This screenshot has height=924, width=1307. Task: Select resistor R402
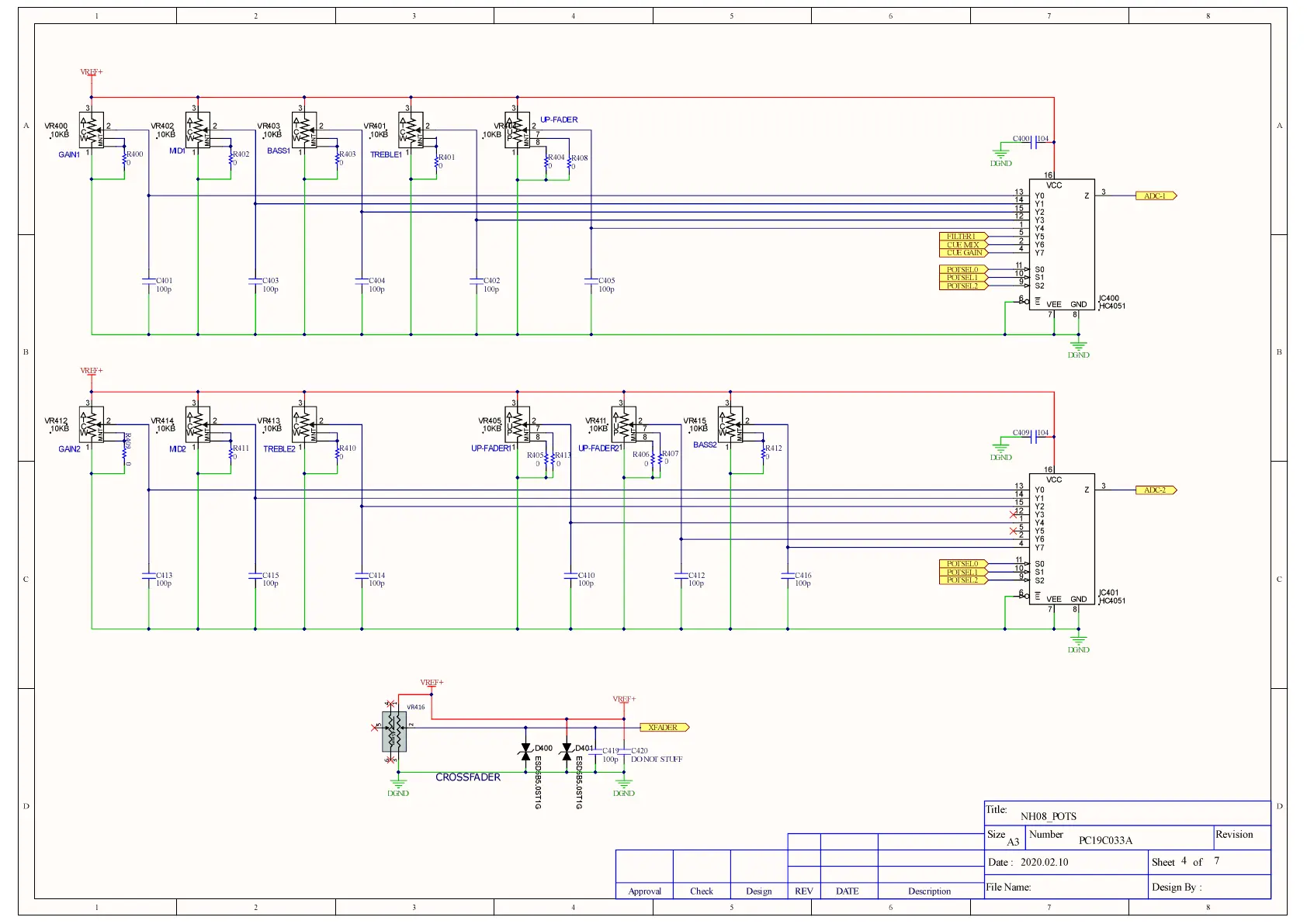point(231,159)
